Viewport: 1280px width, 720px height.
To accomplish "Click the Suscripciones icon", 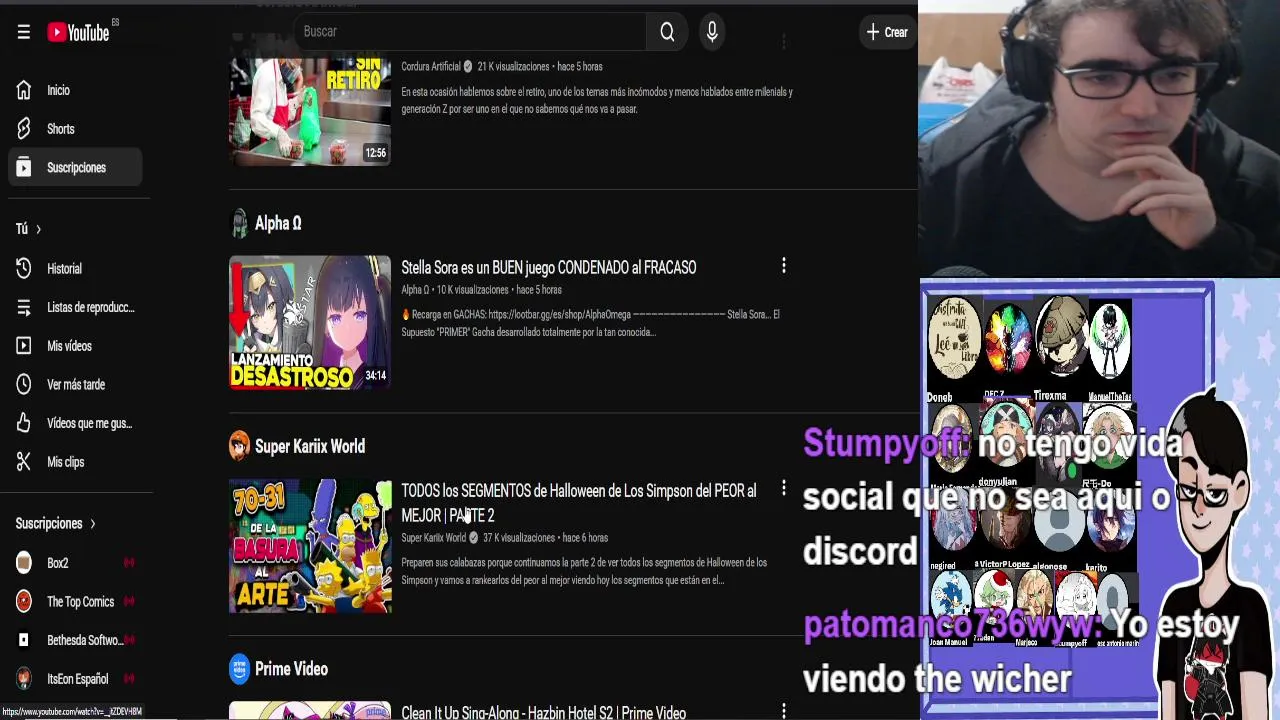I will (24, 167).
